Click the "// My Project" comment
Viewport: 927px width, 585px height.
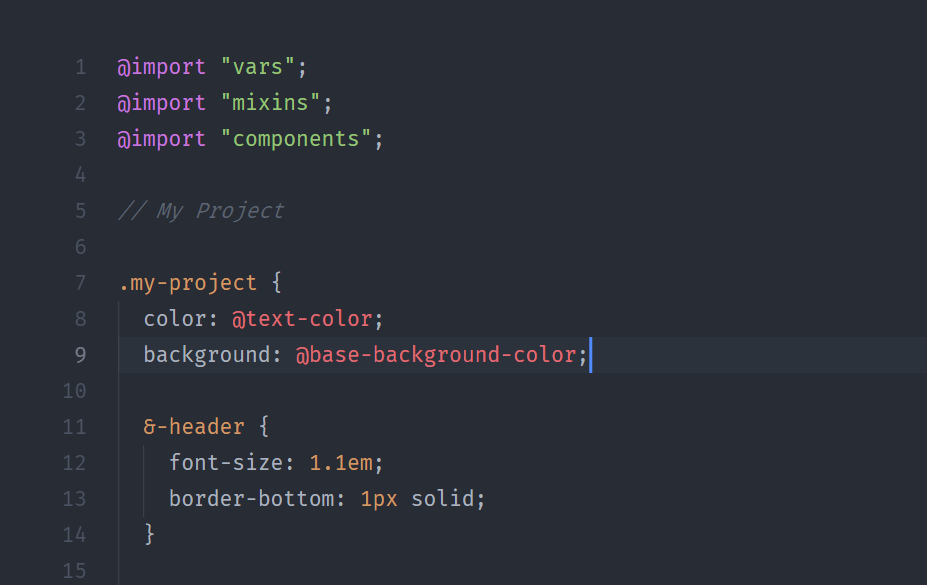[x=201, y=211]
